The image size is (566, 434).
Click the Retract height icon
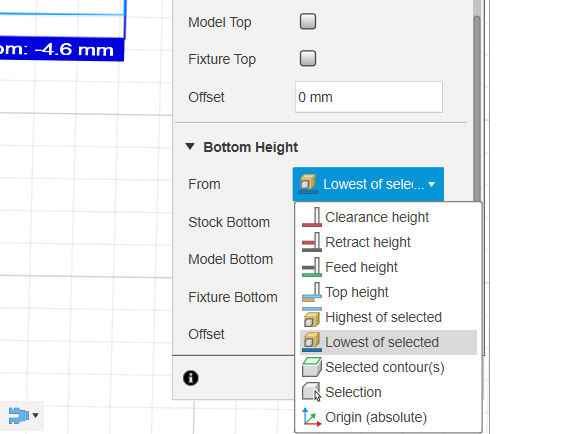[x=312, y=242]
